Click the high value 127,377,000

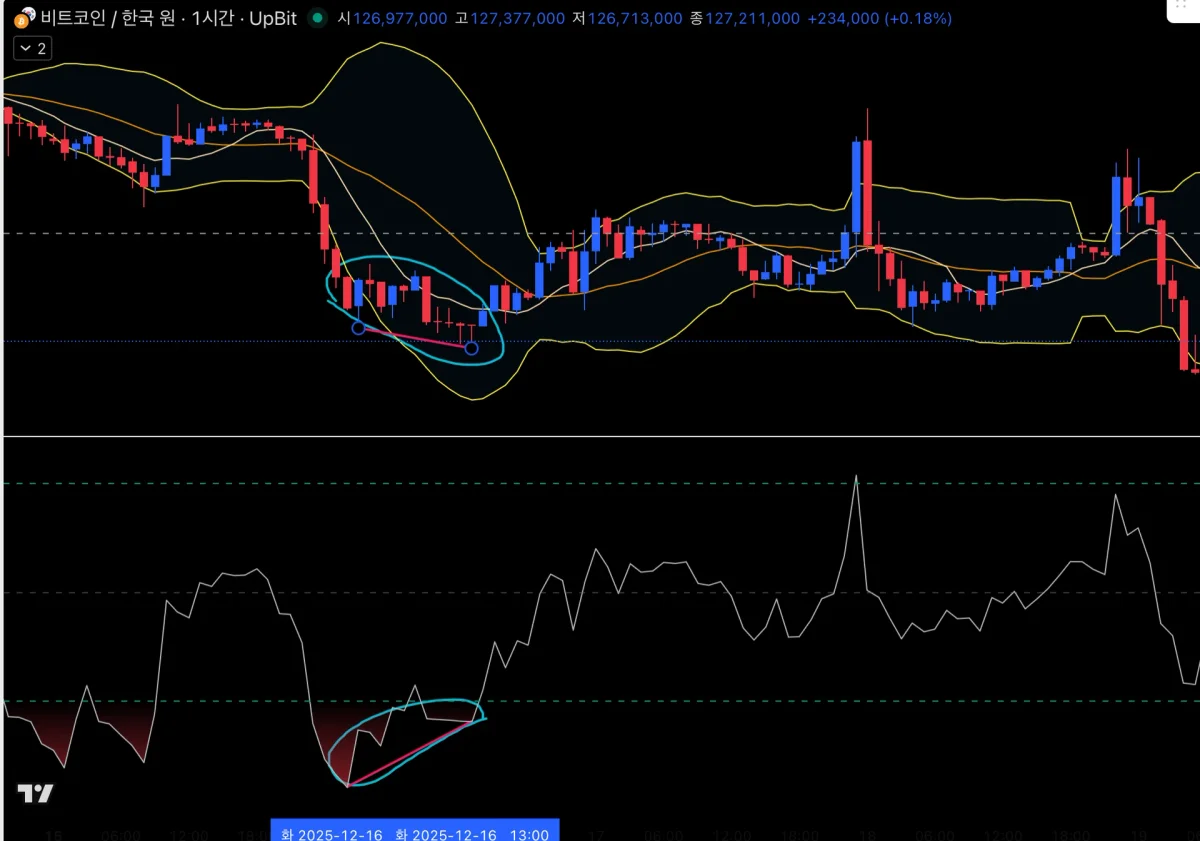tap(516, 19)
